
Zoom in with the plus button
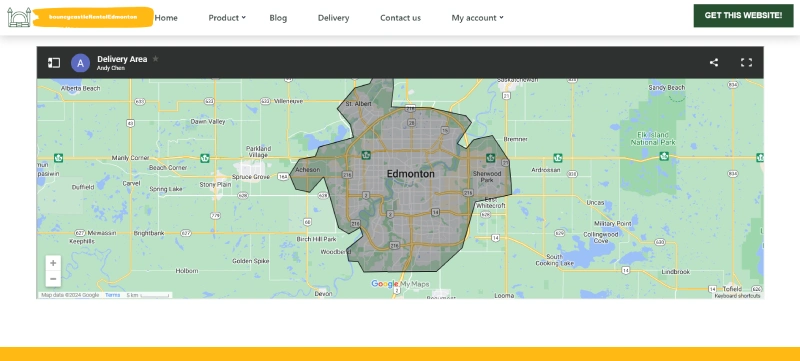click(x=53, y=263)
